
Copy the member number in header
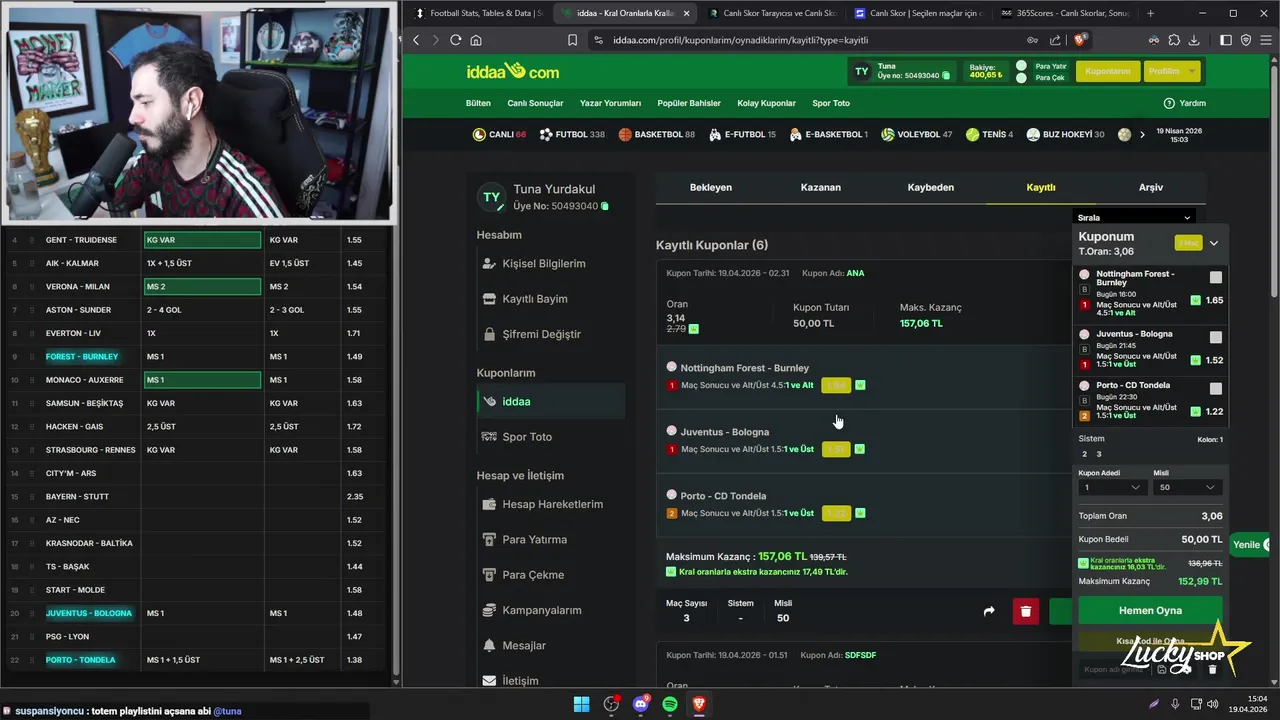946,75
